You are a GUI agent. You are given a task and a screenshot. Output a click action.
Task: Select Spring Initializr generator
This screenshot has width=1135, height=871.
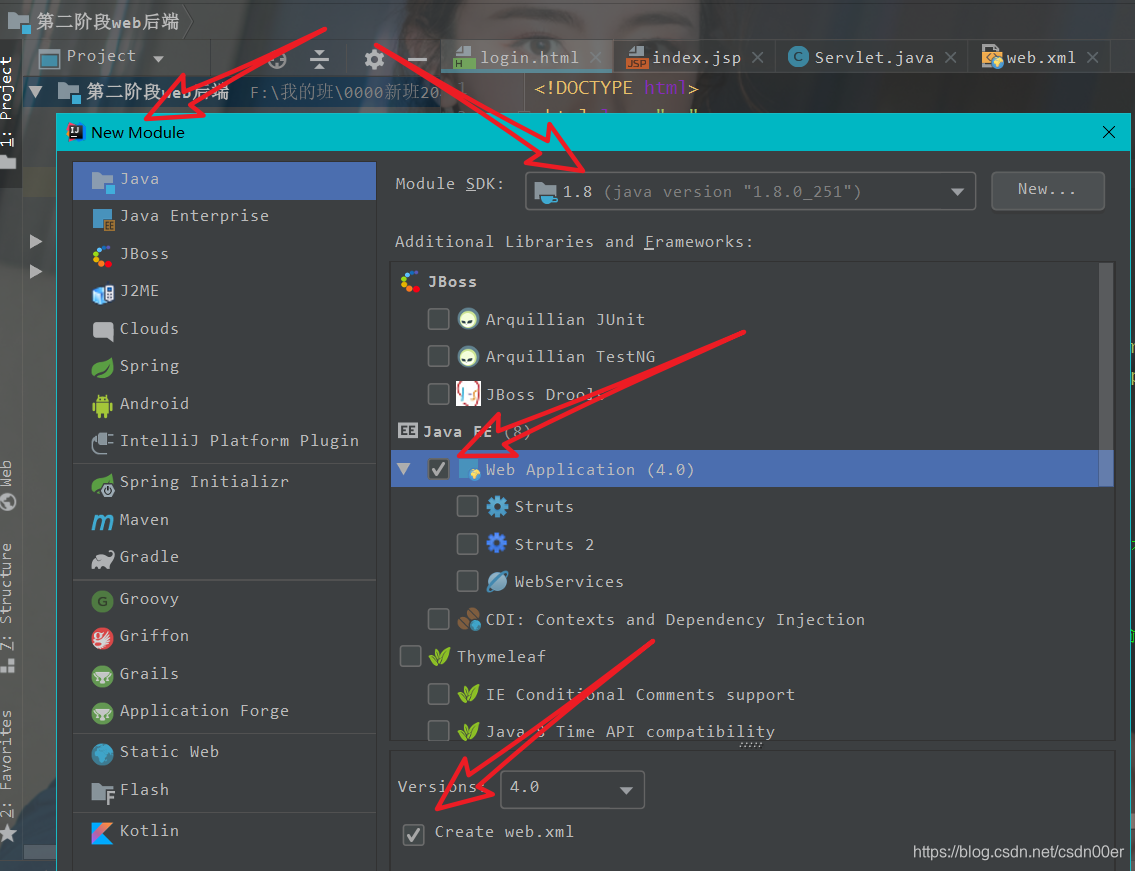(224, 482)
